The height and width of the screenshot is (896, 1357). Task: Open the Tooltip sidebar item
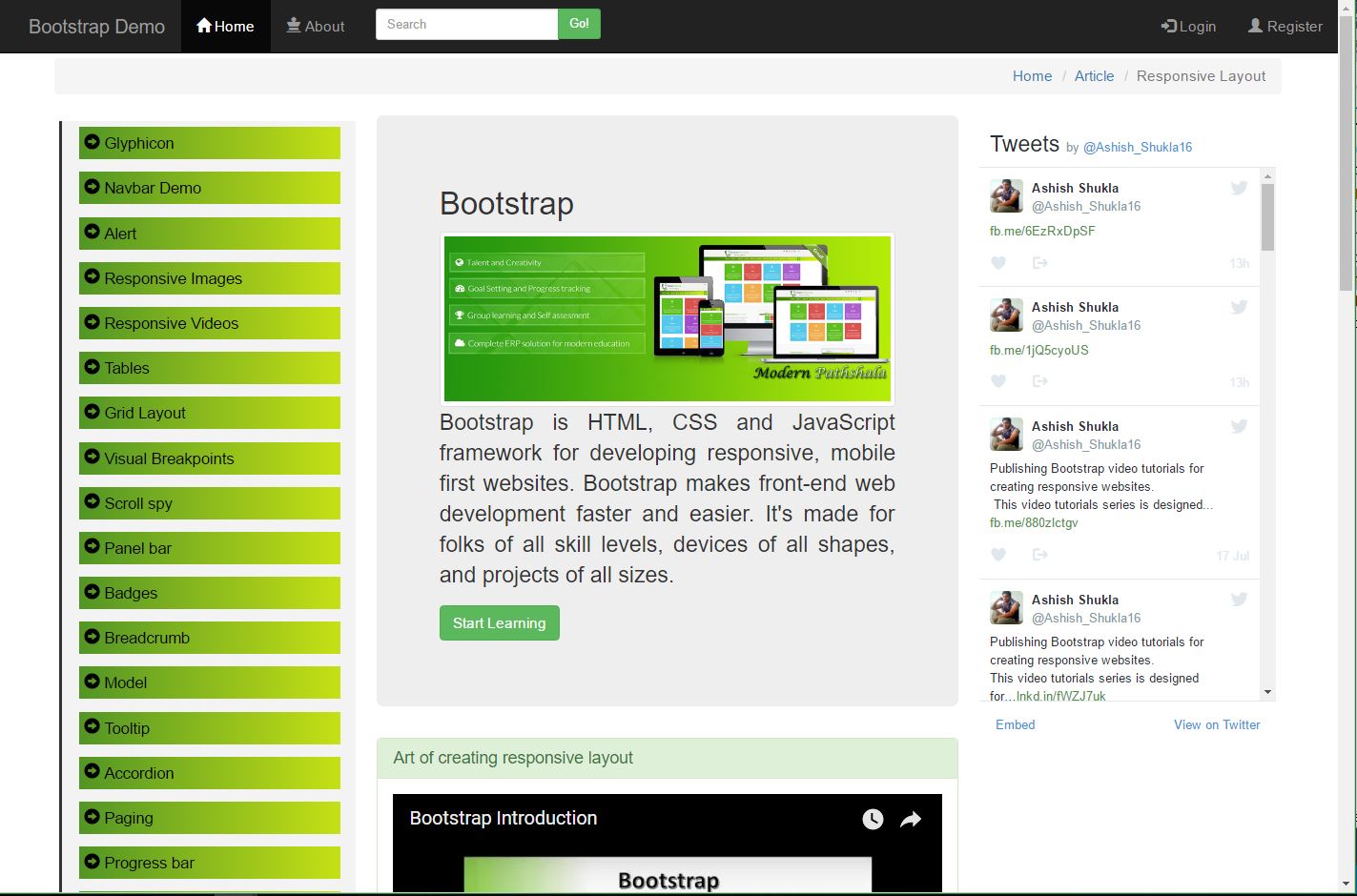pos(210,728)
